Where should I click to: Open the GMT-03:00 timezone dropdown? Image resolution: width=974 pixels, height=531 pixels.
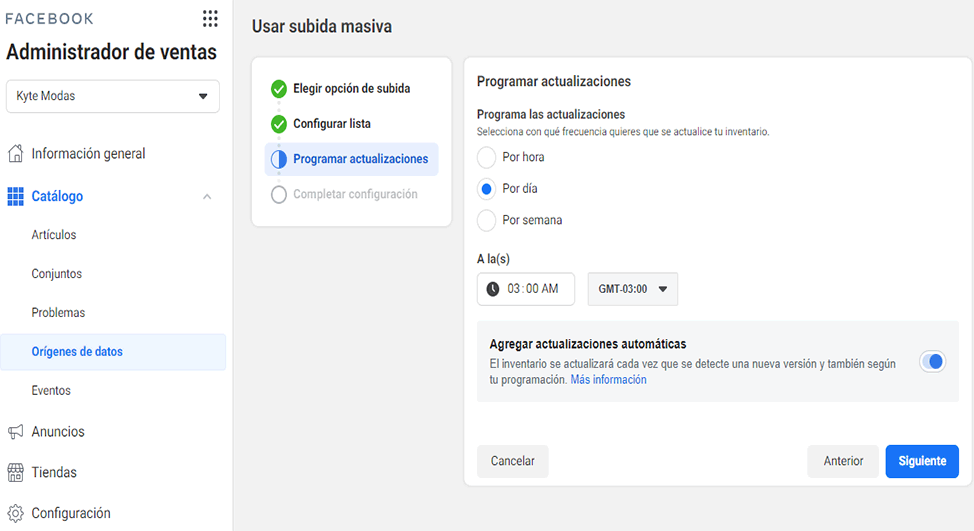pos(633,289)
